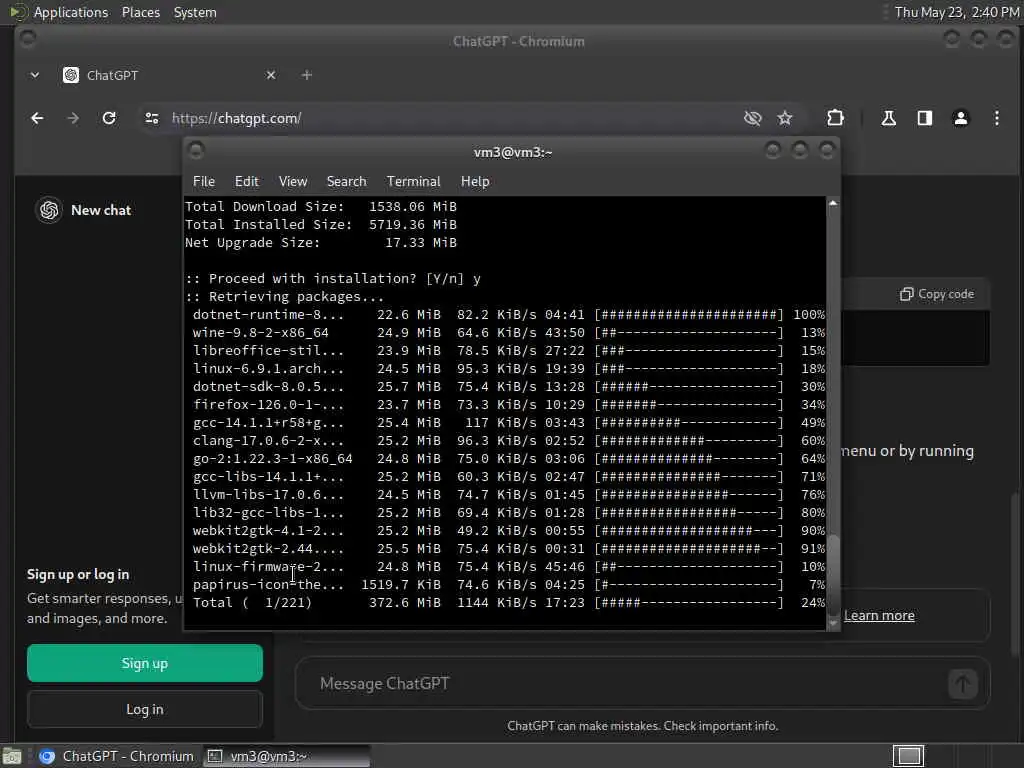Close the ChatGPT tab

(x=271, y=75)
